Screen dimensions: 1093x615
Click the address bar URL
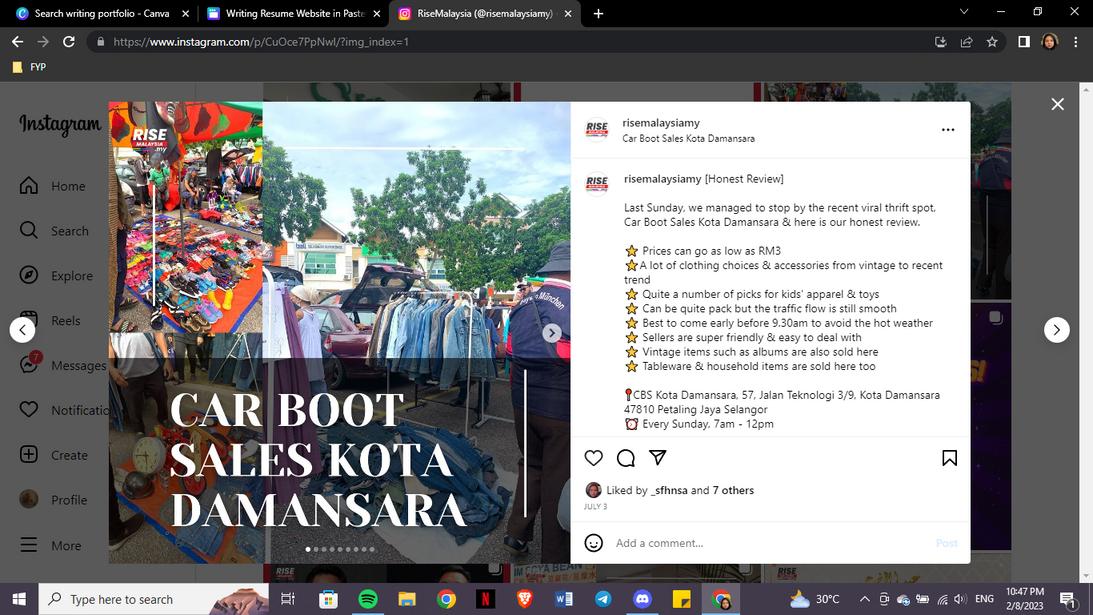coord(261,42)
